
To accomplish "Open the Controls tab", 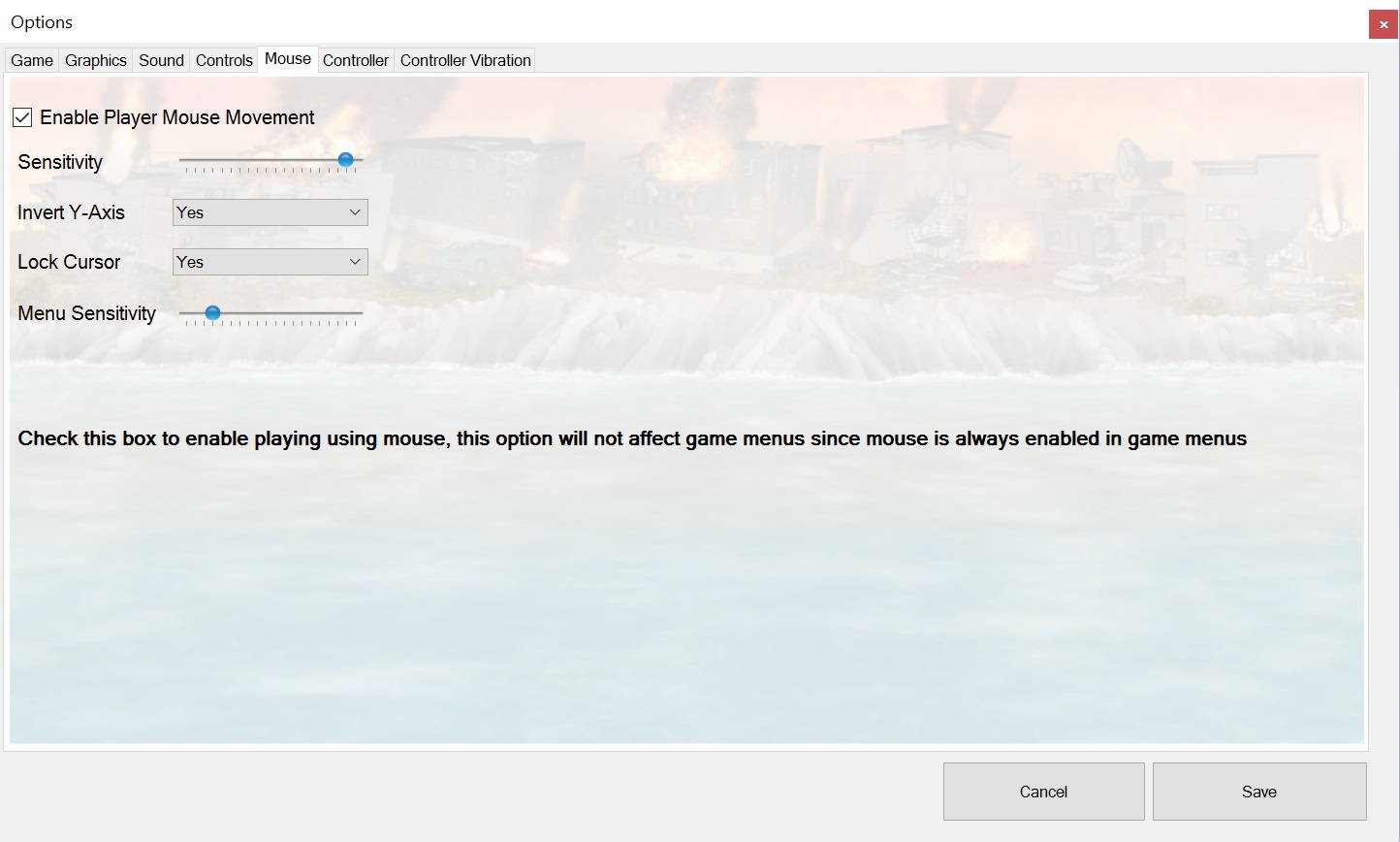I will 224,59.
